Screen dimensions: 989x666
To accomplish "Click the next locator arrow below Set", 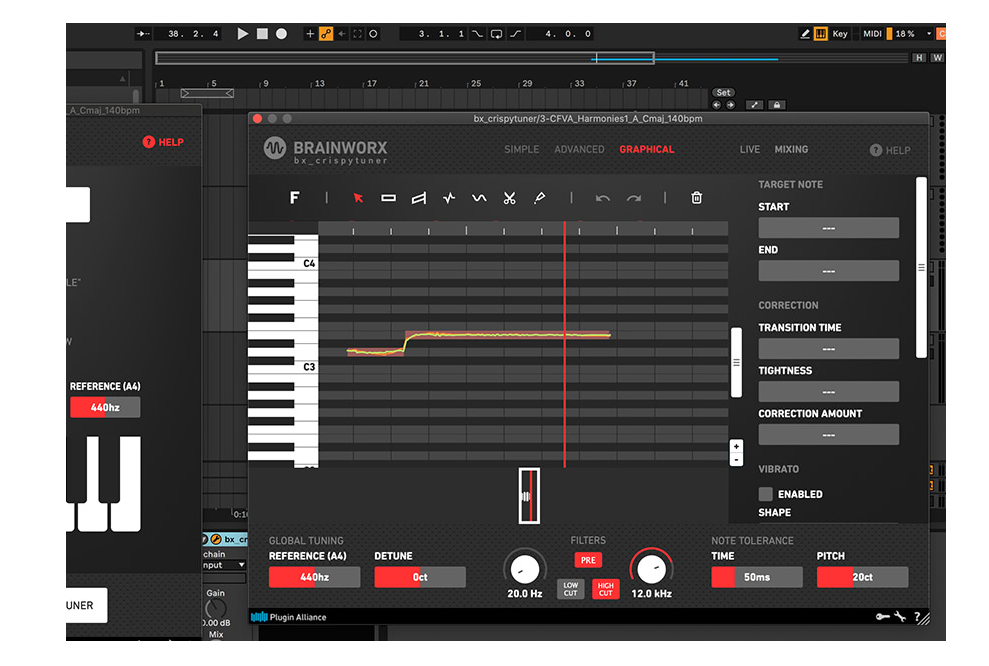I will pos(730,105).
